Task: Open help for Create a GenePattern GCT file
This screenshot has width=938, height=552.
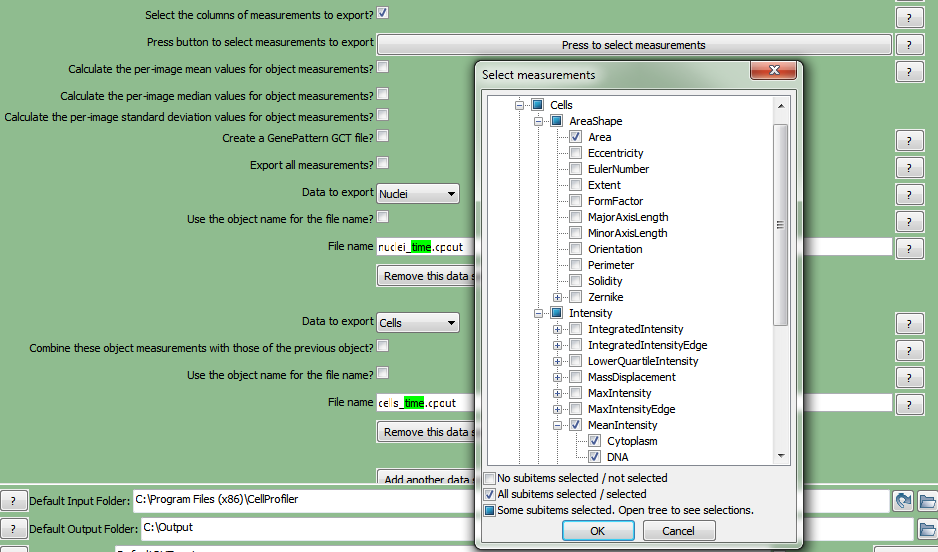Action: [908, 141]
